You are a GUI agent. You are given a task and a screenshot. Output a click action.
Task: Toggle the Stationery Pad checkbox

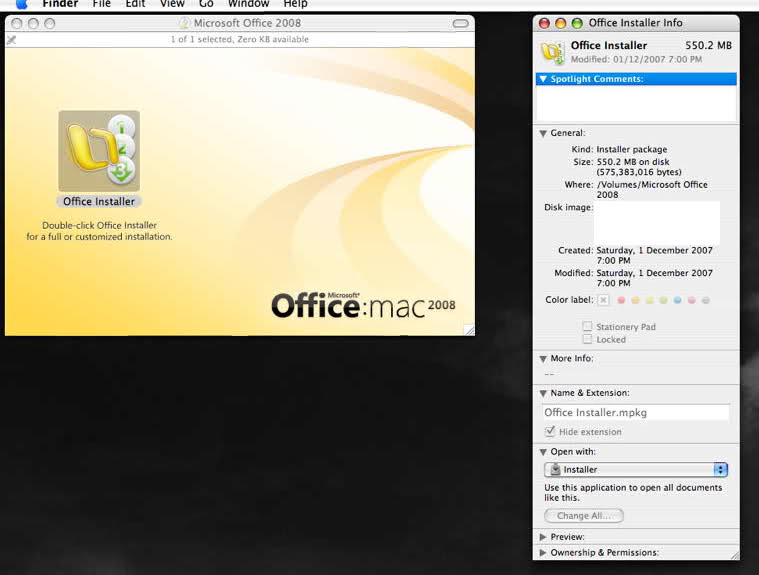[x=587, y=326]
